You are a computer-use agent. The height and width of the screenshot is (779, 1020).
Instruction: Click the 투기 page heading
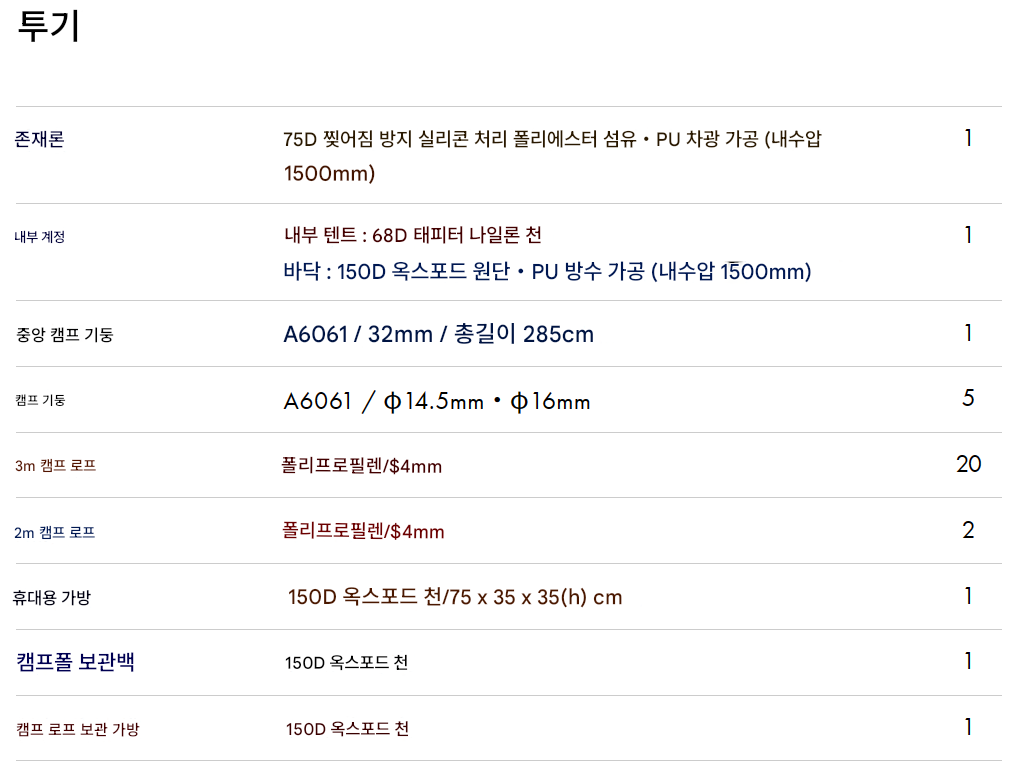coord(48,27)
